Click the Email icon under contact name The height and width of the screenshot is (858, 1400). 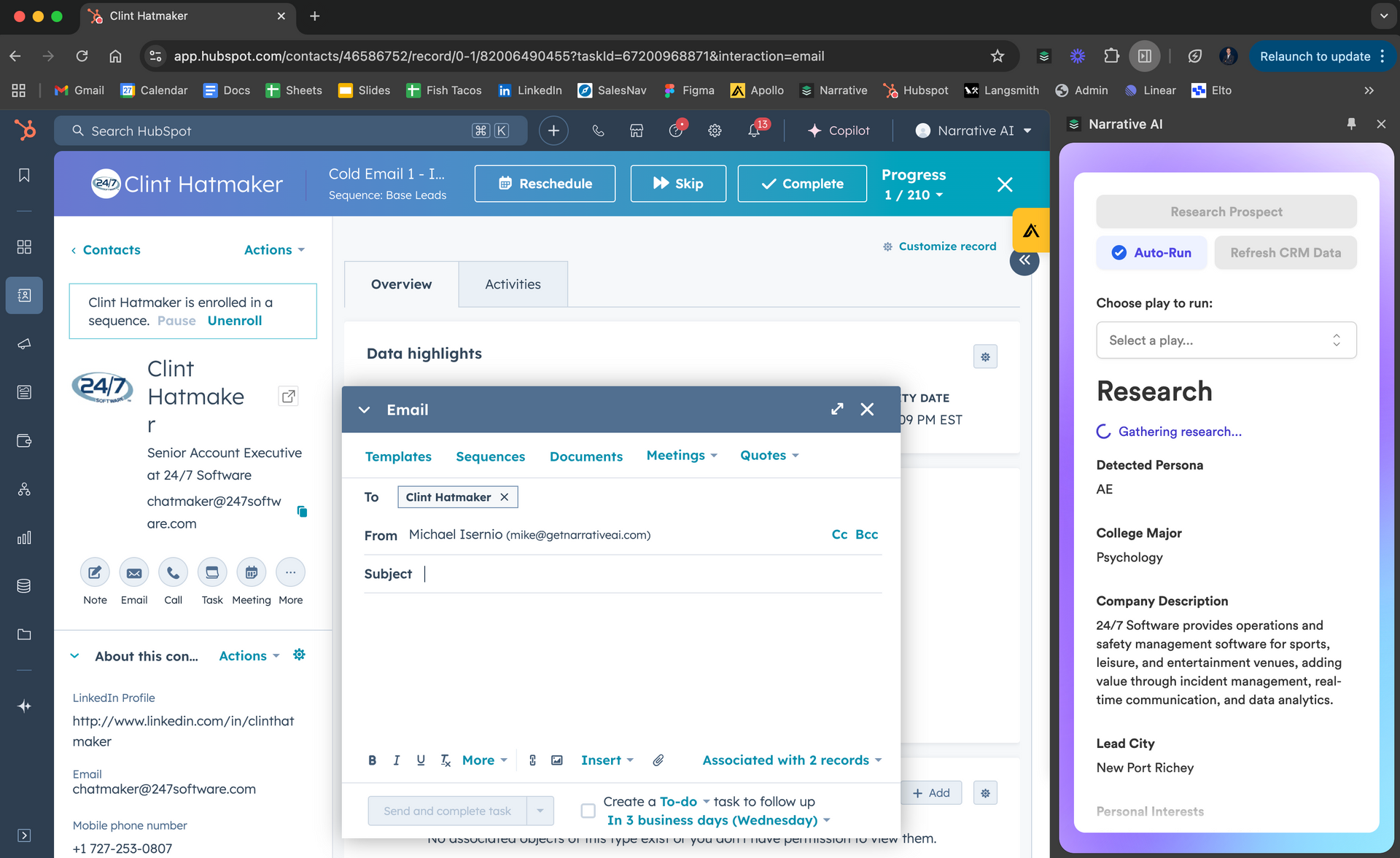point(134,572)
